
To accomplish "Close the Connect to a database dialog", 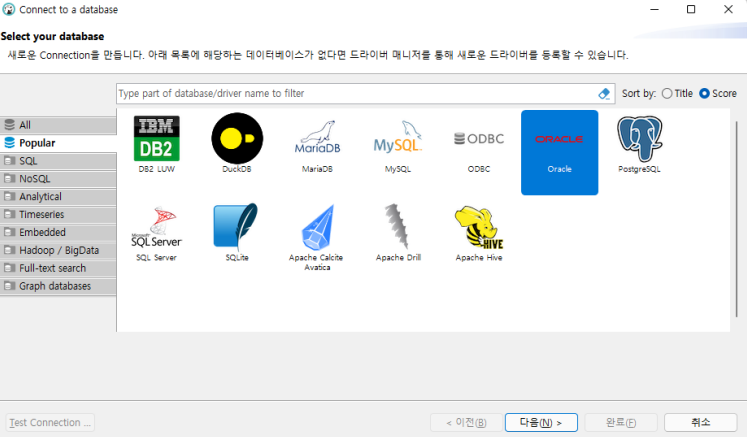I will click(x=728, y=10).
